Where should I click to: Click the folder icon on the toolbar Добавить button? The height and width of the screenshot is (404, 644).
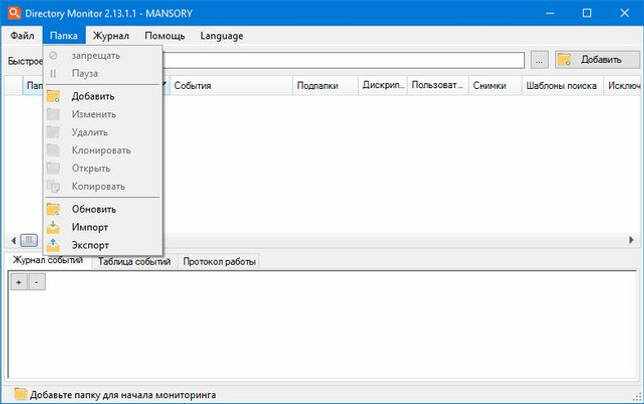point(565,60)
